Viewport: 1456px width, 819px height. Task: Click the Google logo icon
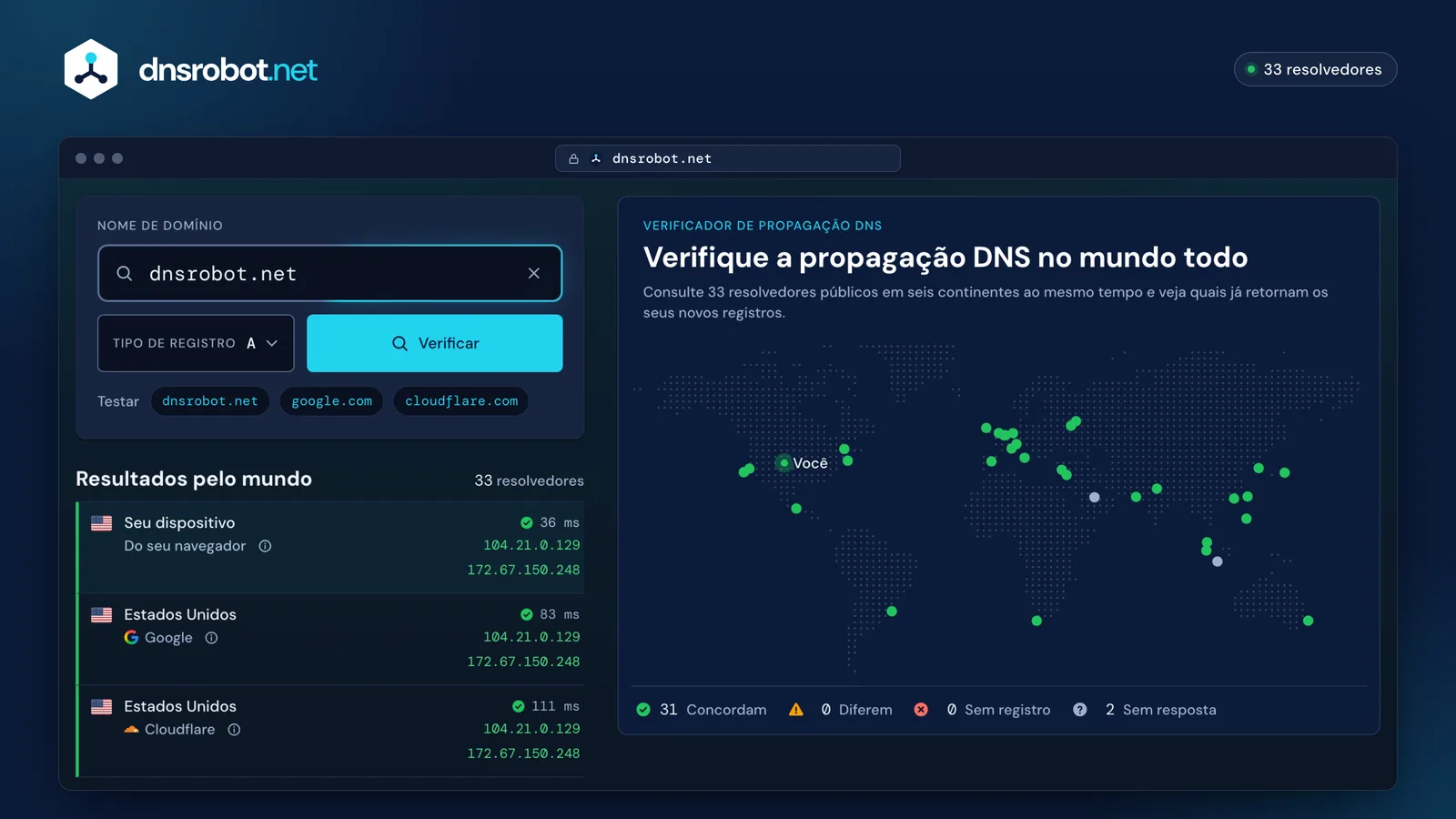coord(132,638)
